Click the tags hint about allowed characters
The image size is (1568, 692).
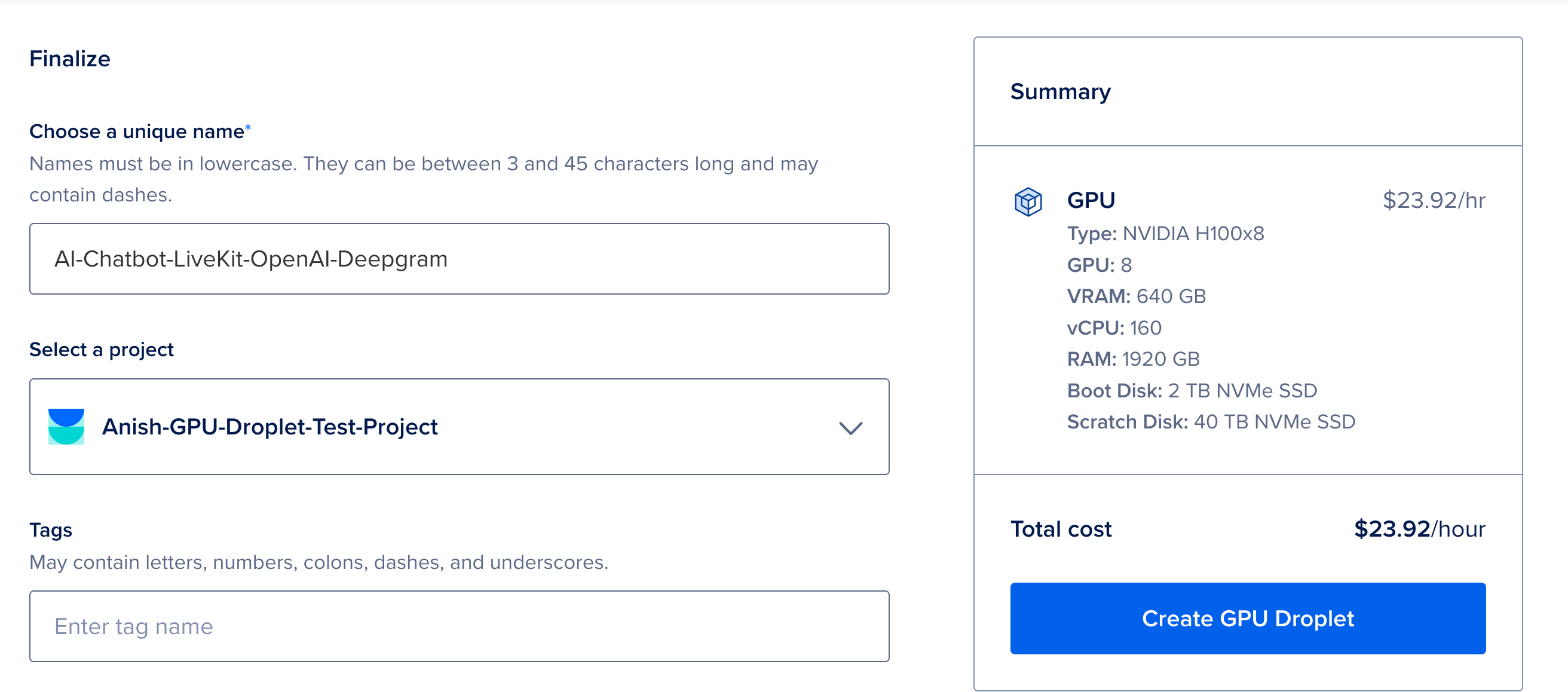click(319, 562)
